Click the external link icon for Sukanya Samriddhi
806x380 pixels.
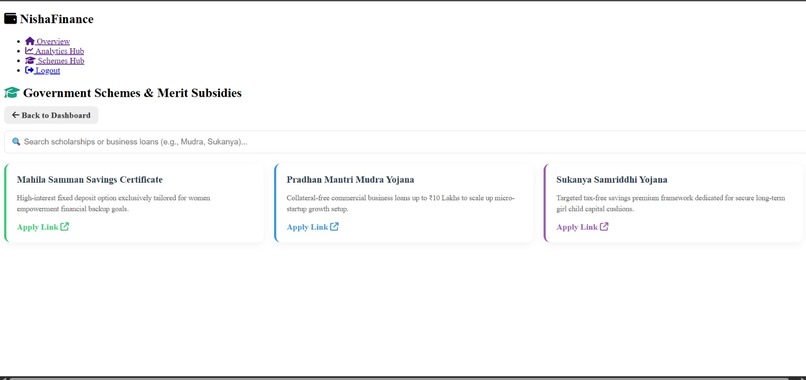[604, 226]
